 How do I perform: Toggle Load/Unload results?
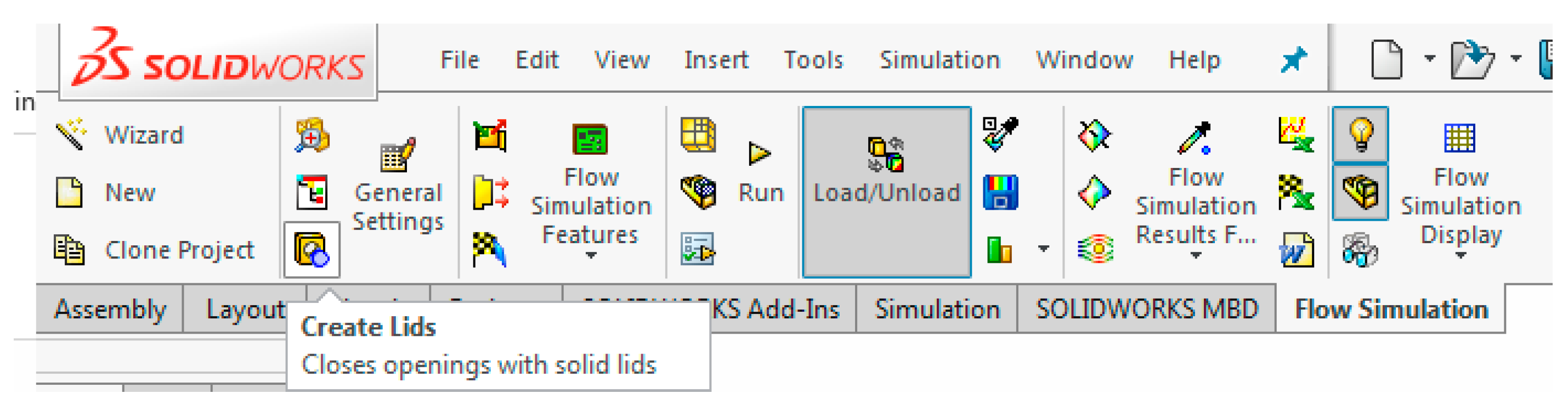tap(887, 193)
